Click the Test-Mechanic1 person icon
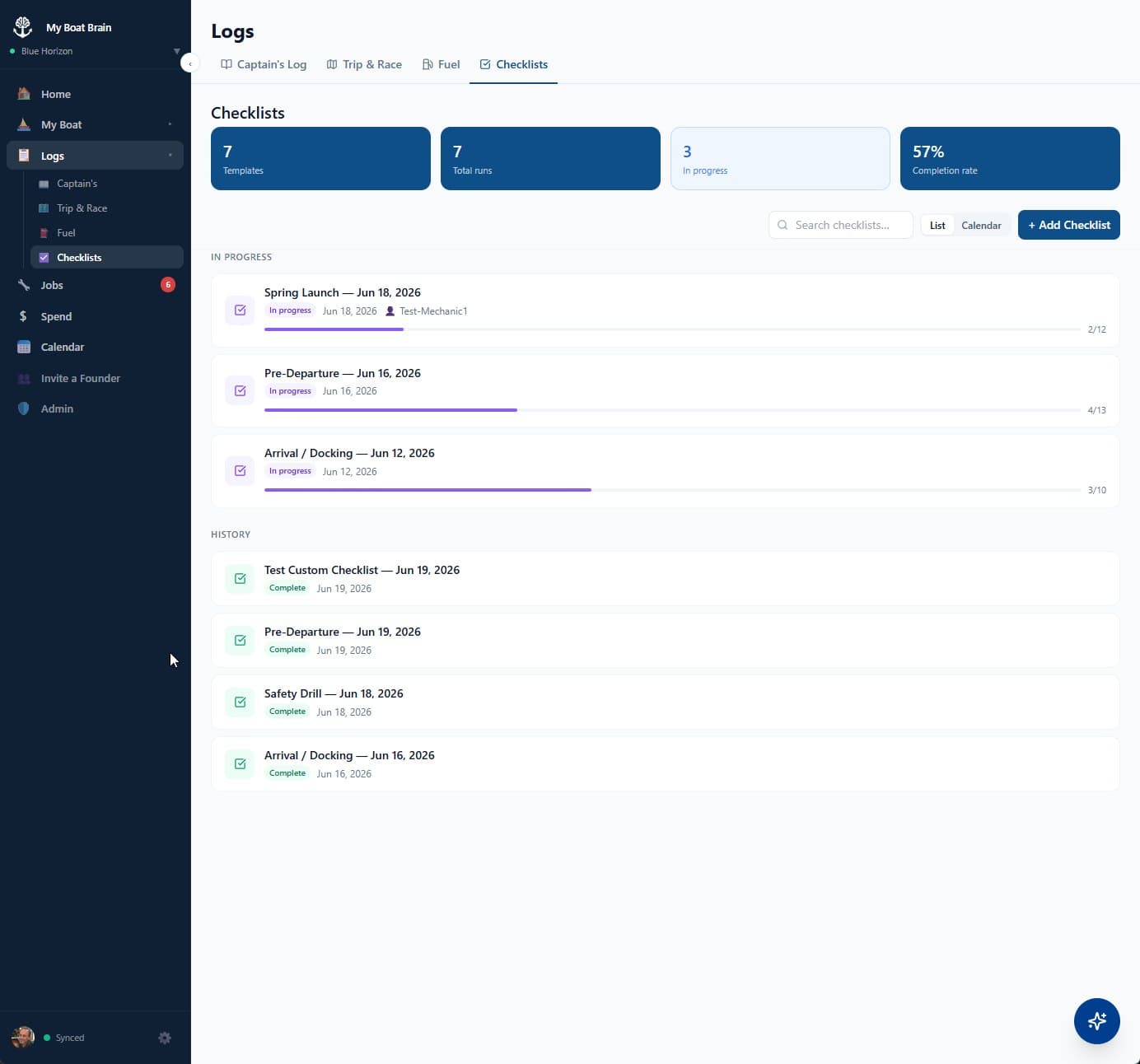Screen dimensions: 1140x1064 pos(390,311)
